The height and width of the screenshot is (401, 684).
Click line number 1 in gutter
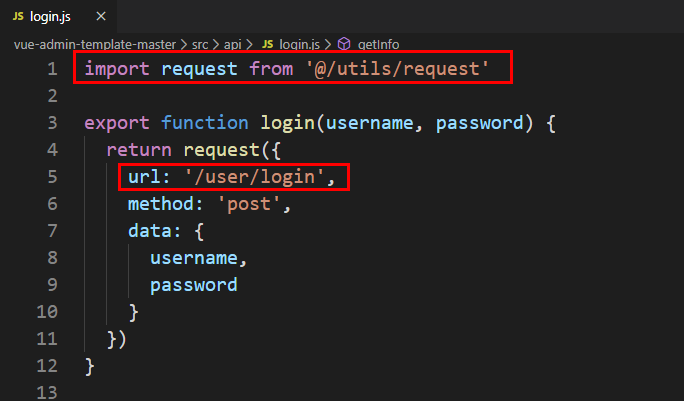coord(52,69)
